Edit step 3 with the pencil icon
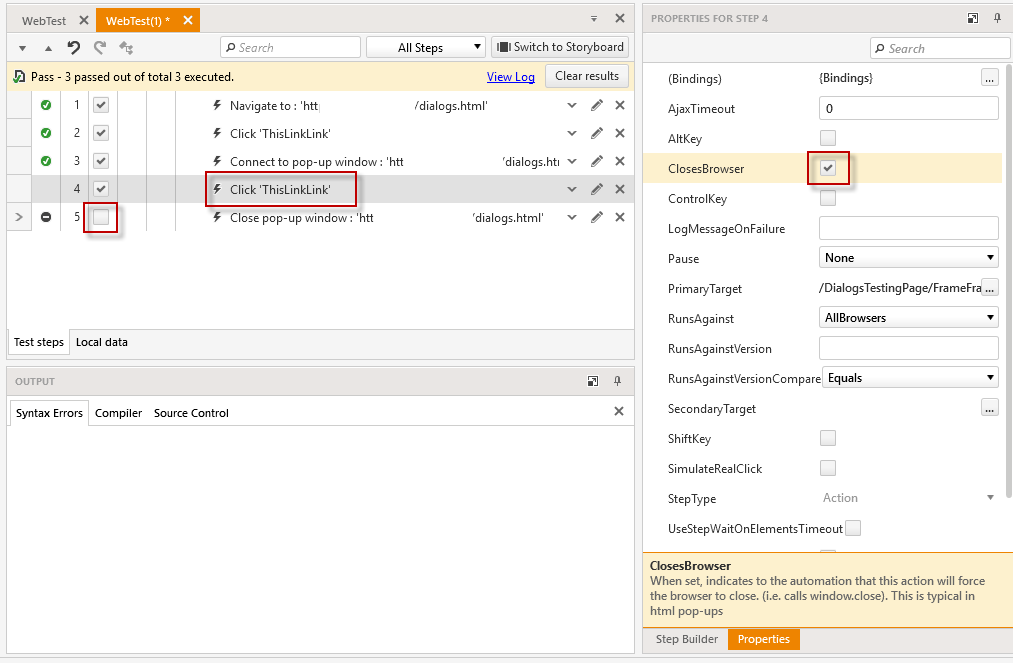 tap(597, 161)
